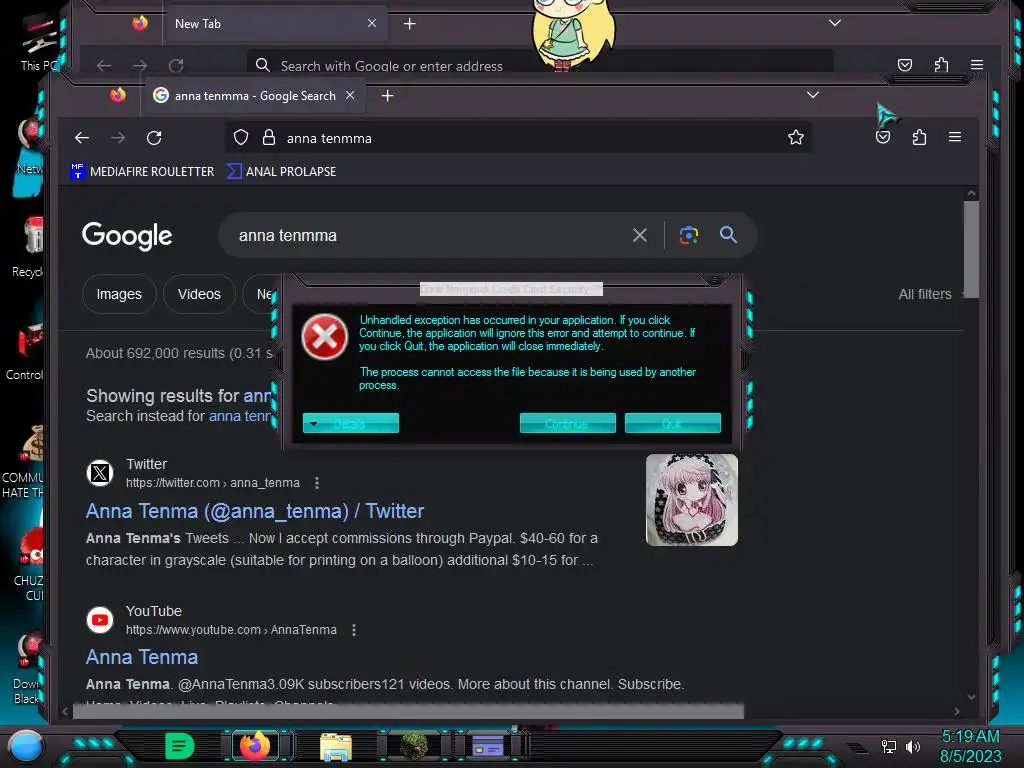Switch to the Videos results filter
1024x768 pixels.
click(199, 295)
